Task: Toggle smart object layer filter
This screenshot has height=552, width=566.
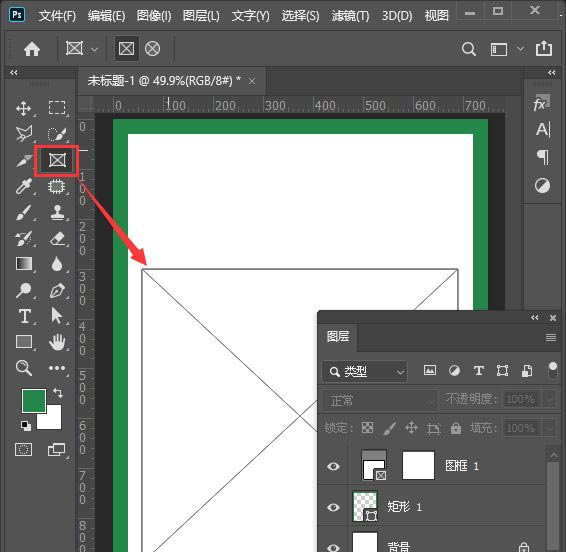Action: [527, 370]
